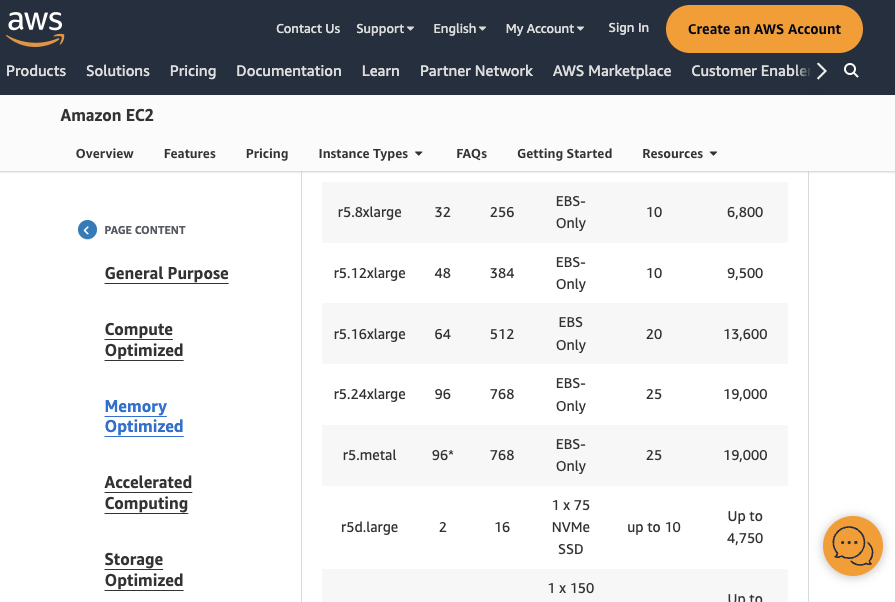Expand the My Account menu
The height and width of the screenshot is (602, 895).
pos(545,29)
